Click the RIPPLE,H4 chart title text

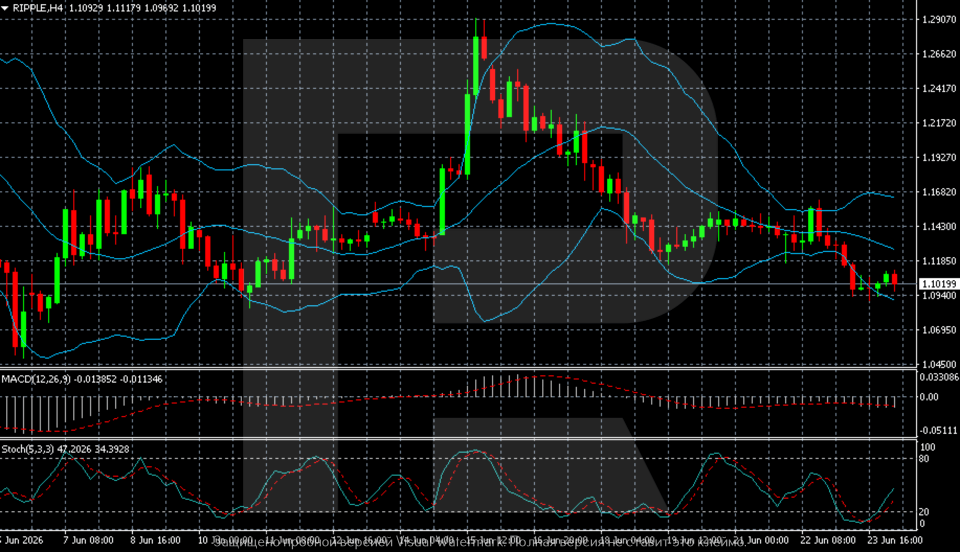[37, 9]
